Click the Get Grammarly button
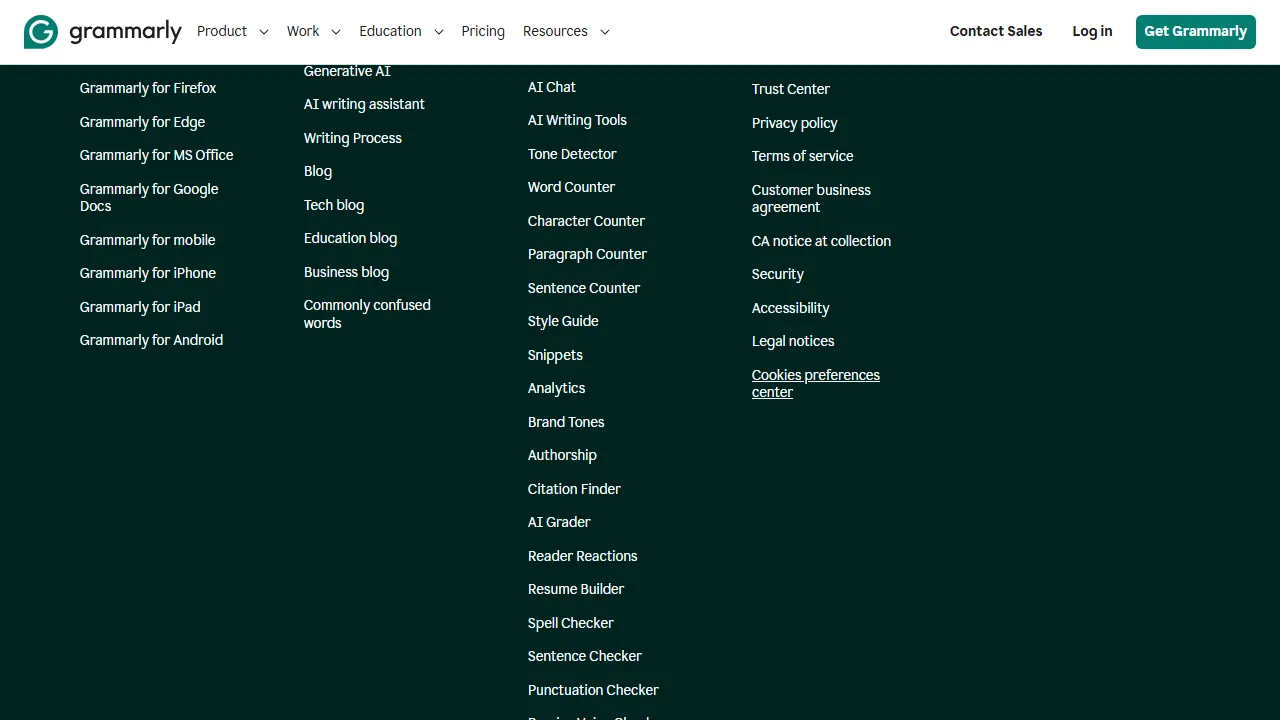The width and height of the screenshot is (1280, 720). (x=1196, y=32)
